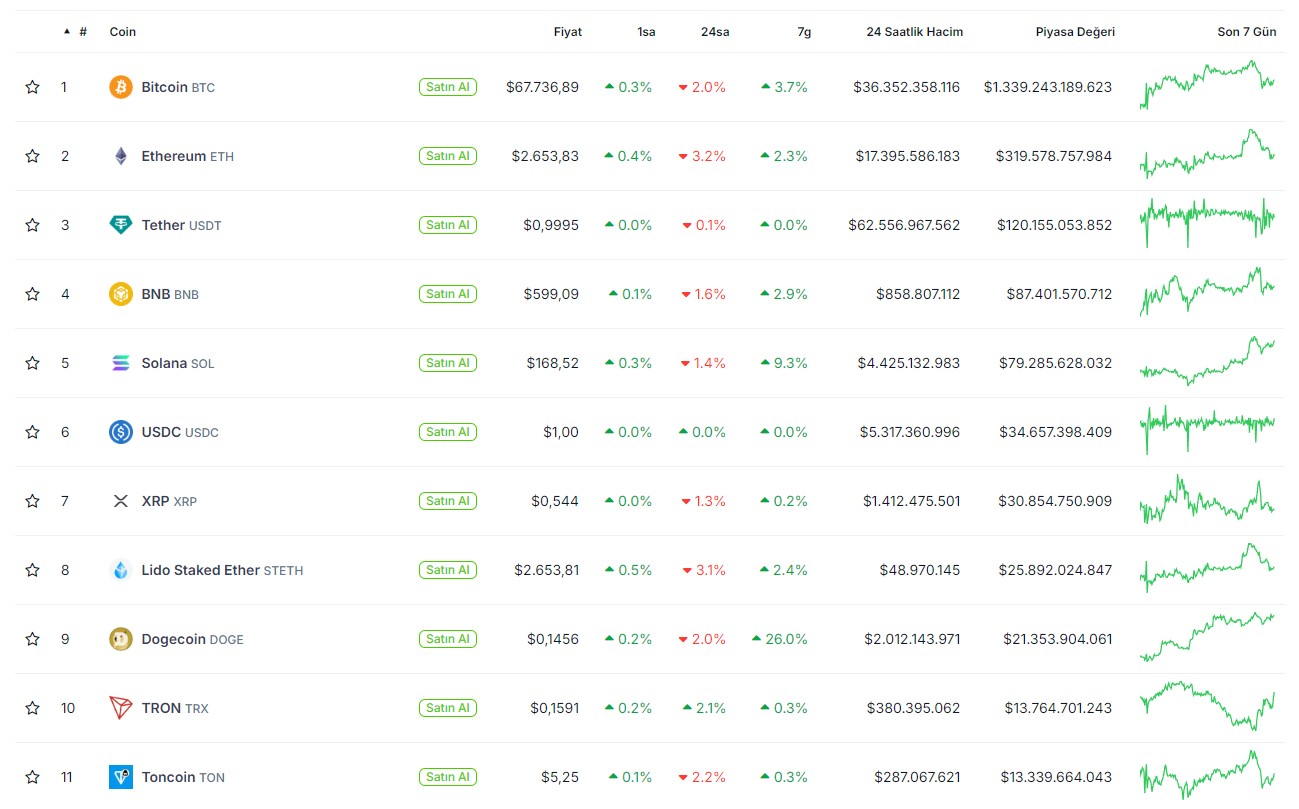Image resolution: width=1299 pixels, height=809 pixels.
Task: Sort by 1sa hourly change column
Action: 646,32
